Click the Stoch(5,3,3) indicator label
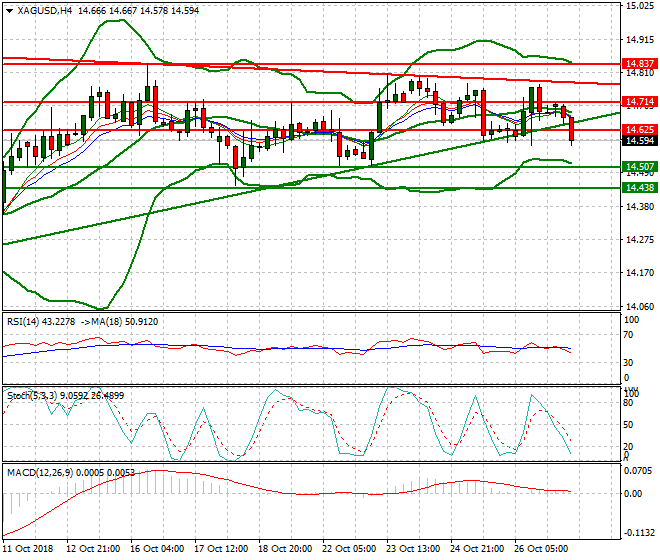Image resolution: width=660 pixels, height=560 pixels. 30,395
